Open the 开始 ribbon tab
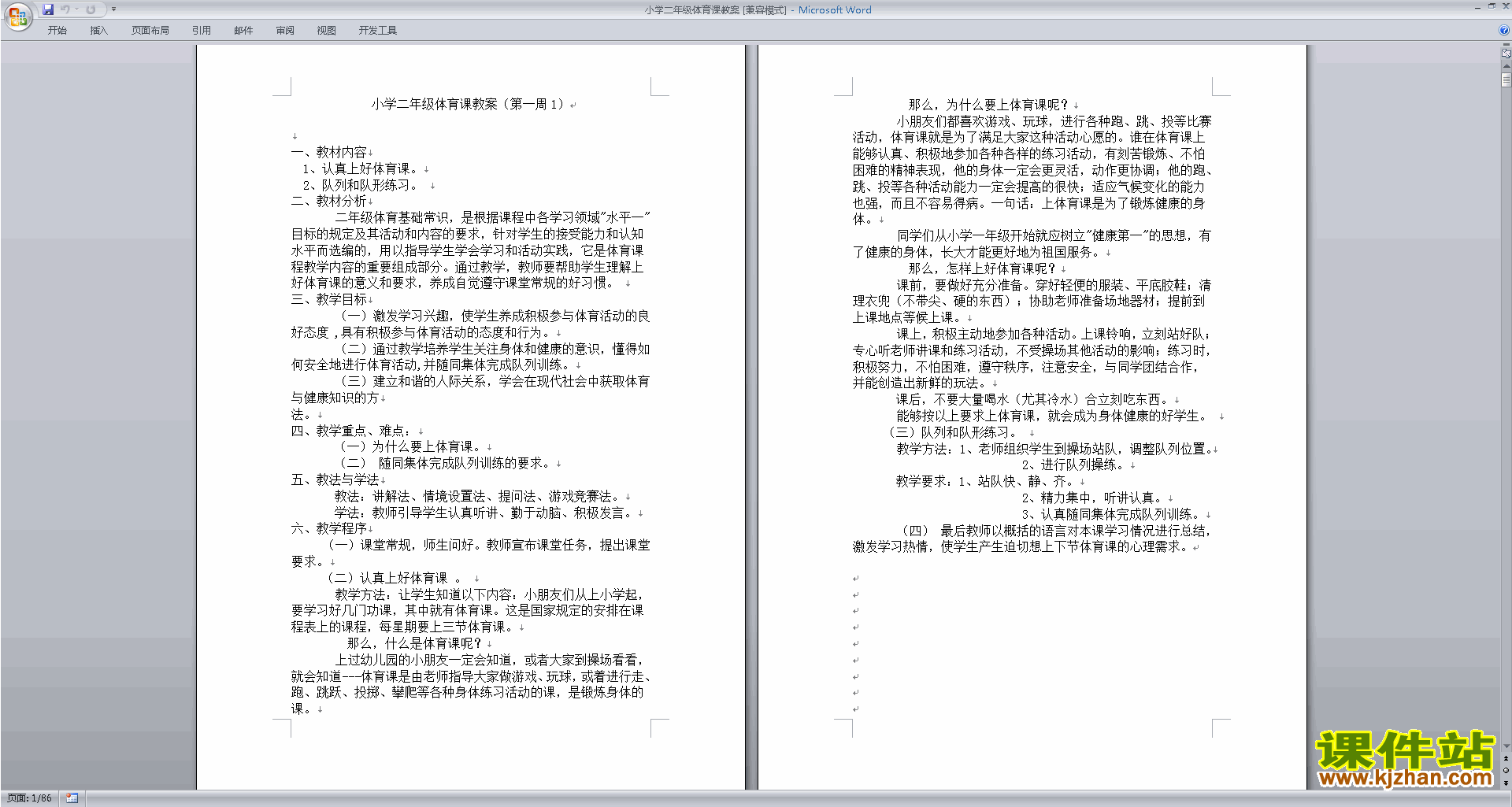The image size is (1512, 807). coord(57,30)
